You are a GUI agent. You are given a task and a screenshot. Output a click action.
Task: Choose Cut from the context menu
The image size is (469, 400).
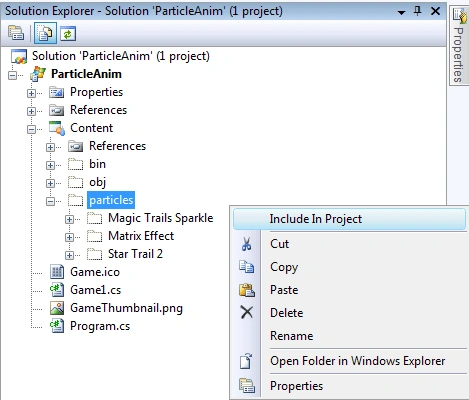click(349, 244)
